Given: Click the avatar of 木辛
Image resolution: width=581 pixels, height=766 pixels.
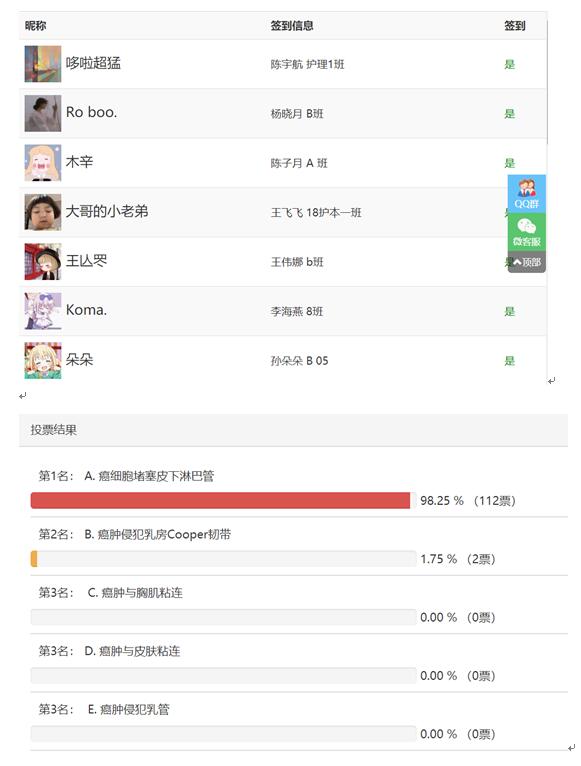Looking at the screenshot, I should 43,163.
